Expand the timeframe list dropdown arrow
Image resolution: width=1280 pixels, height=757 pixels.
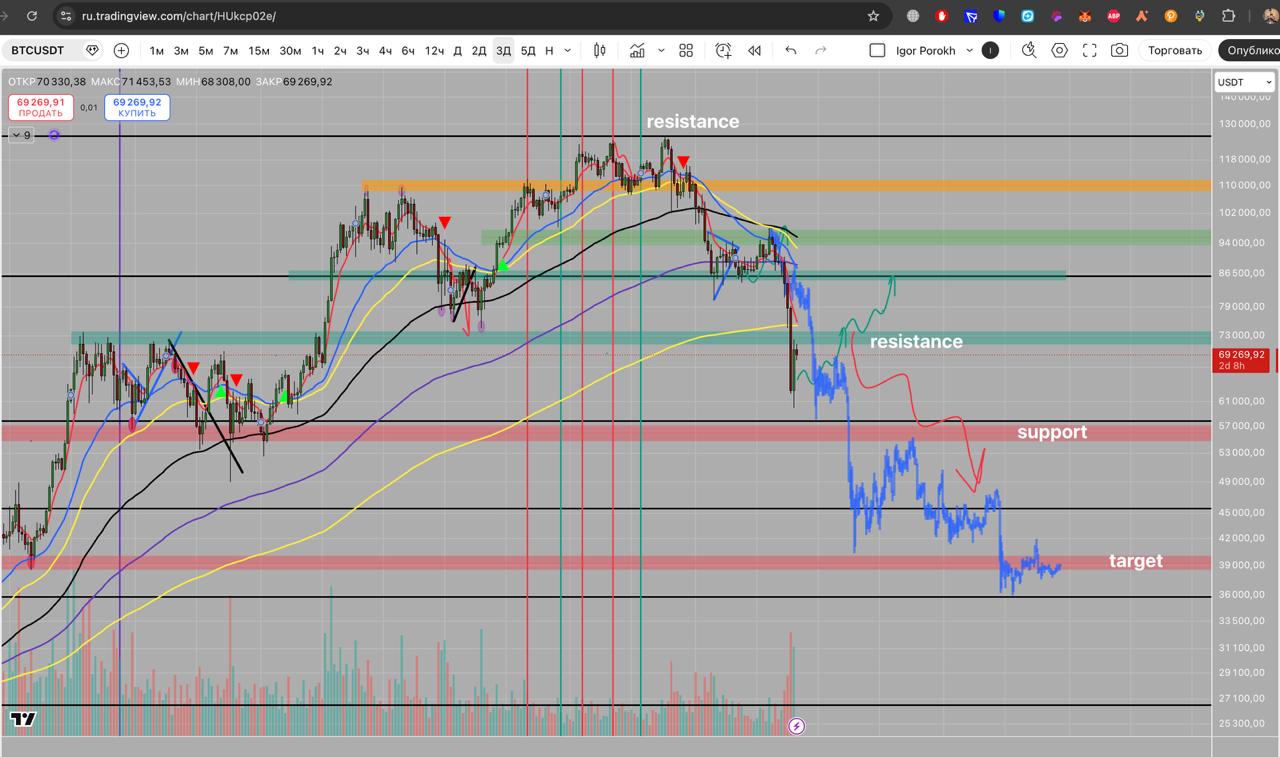568,51
